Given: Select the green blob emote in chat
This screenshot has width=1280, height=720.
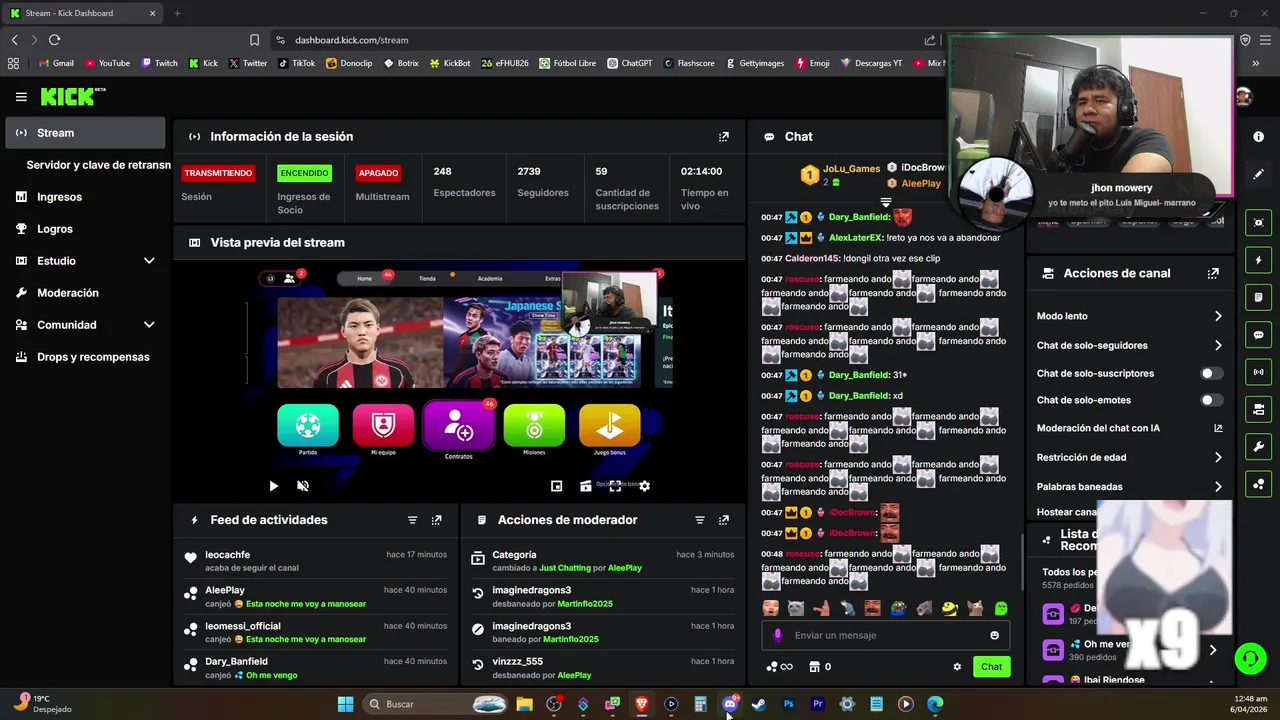Looking at the screenshot, I should 1001,608.
